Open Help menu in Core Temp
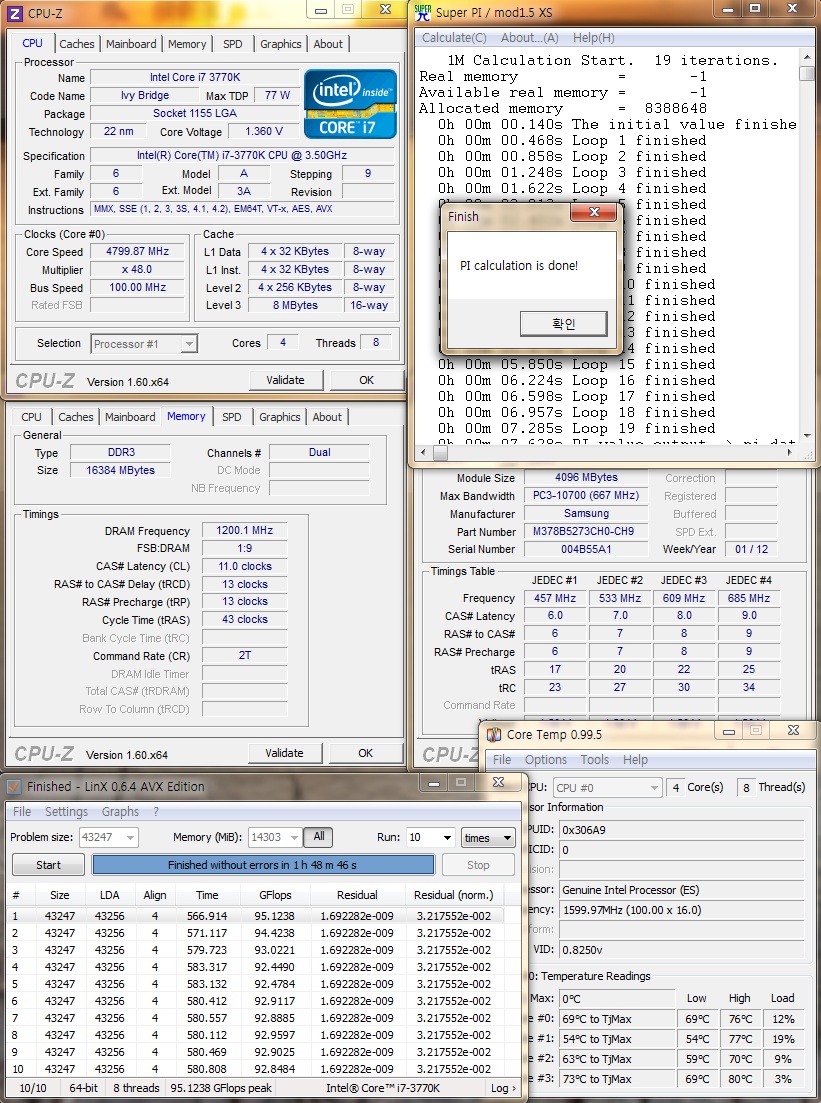 coord(635,760)
